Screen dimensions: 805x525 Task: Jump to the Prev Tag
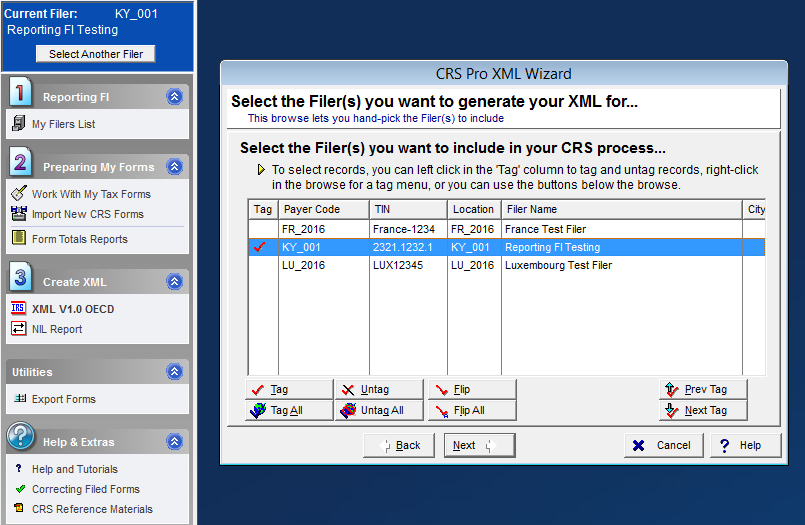tap(703, 390)
